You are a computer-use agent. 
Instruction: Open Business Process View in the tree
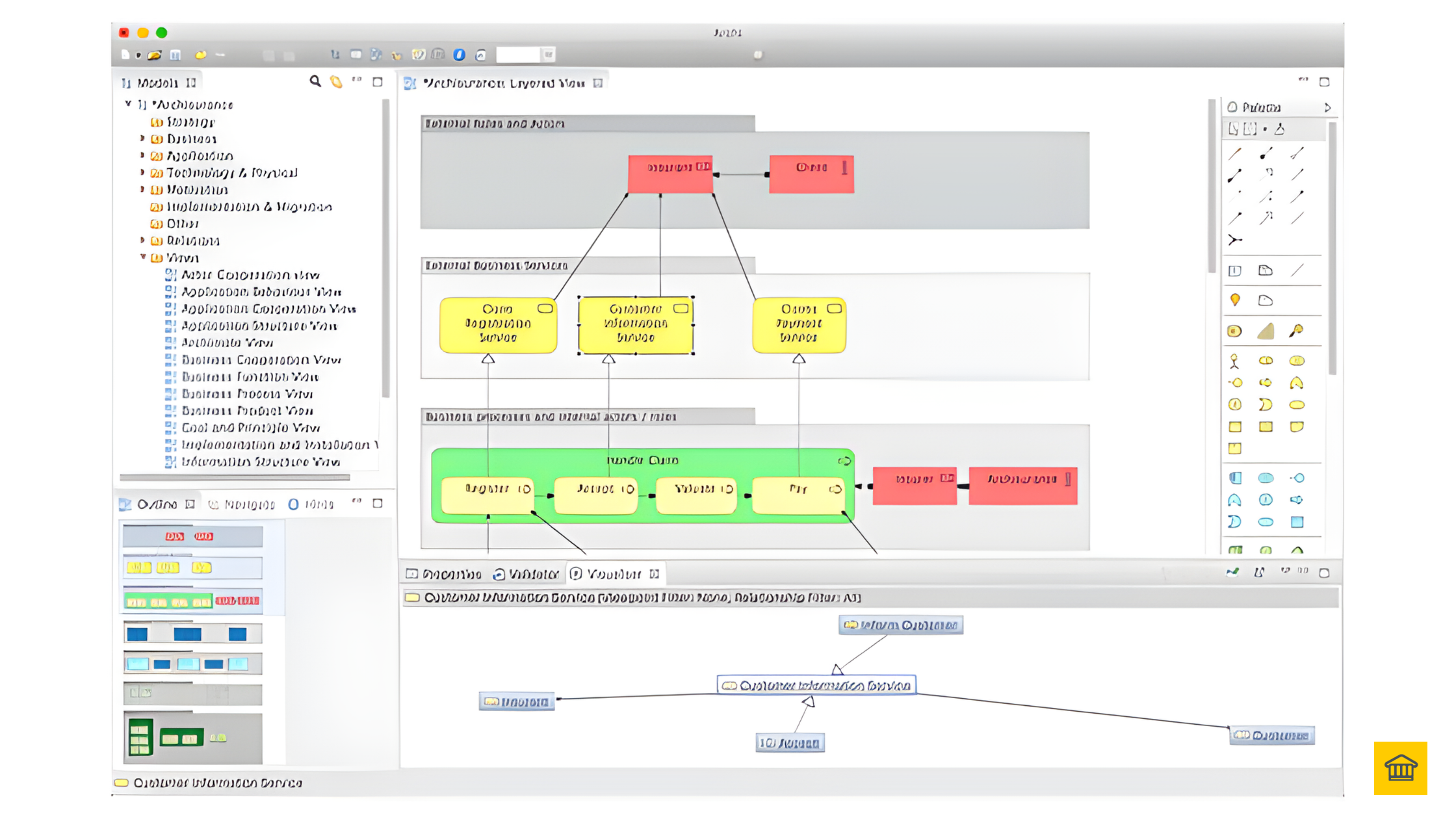247,394
